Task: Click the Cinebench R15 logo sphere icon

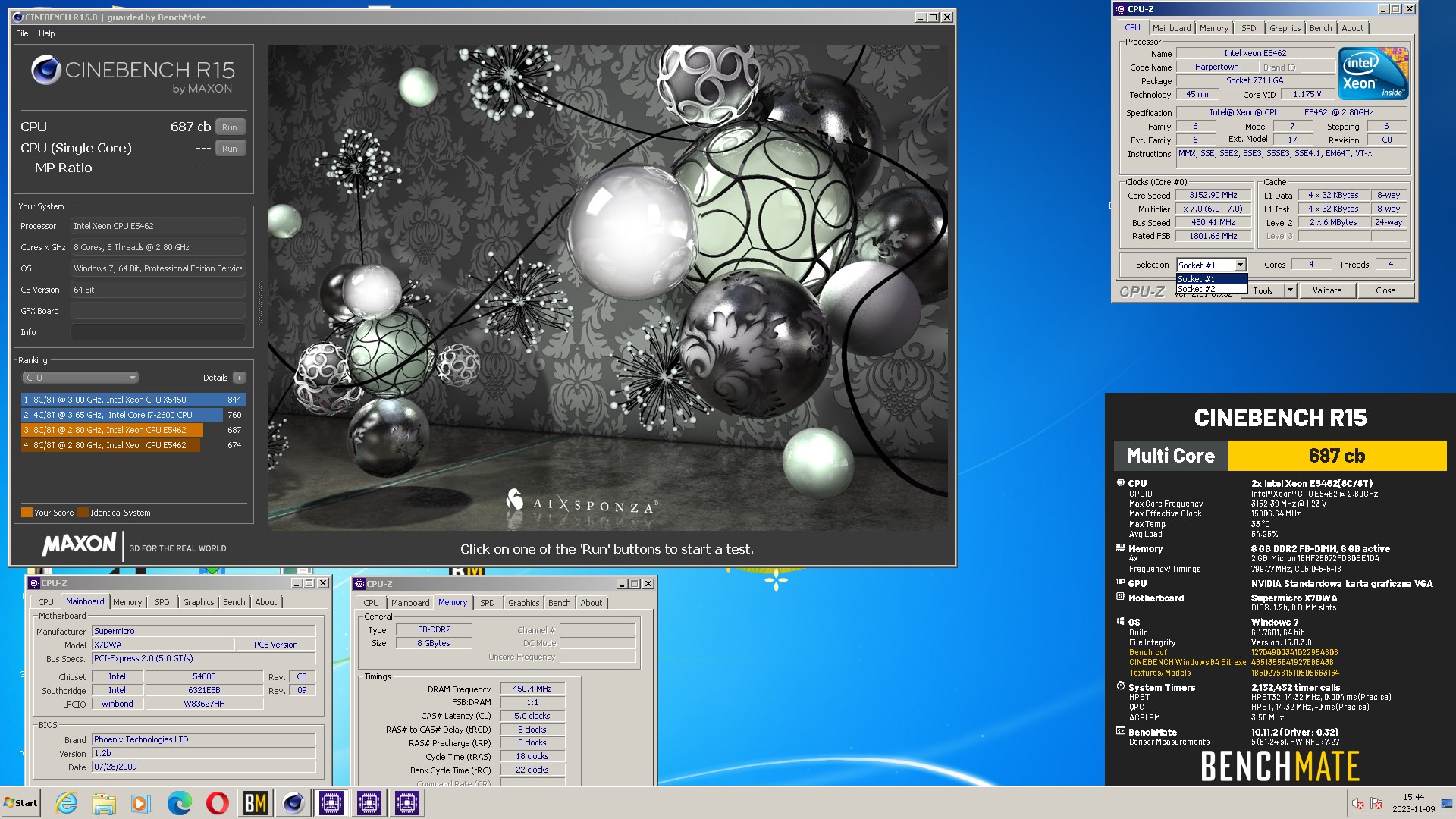Action: pyautogui.click(x=45, y=70)
